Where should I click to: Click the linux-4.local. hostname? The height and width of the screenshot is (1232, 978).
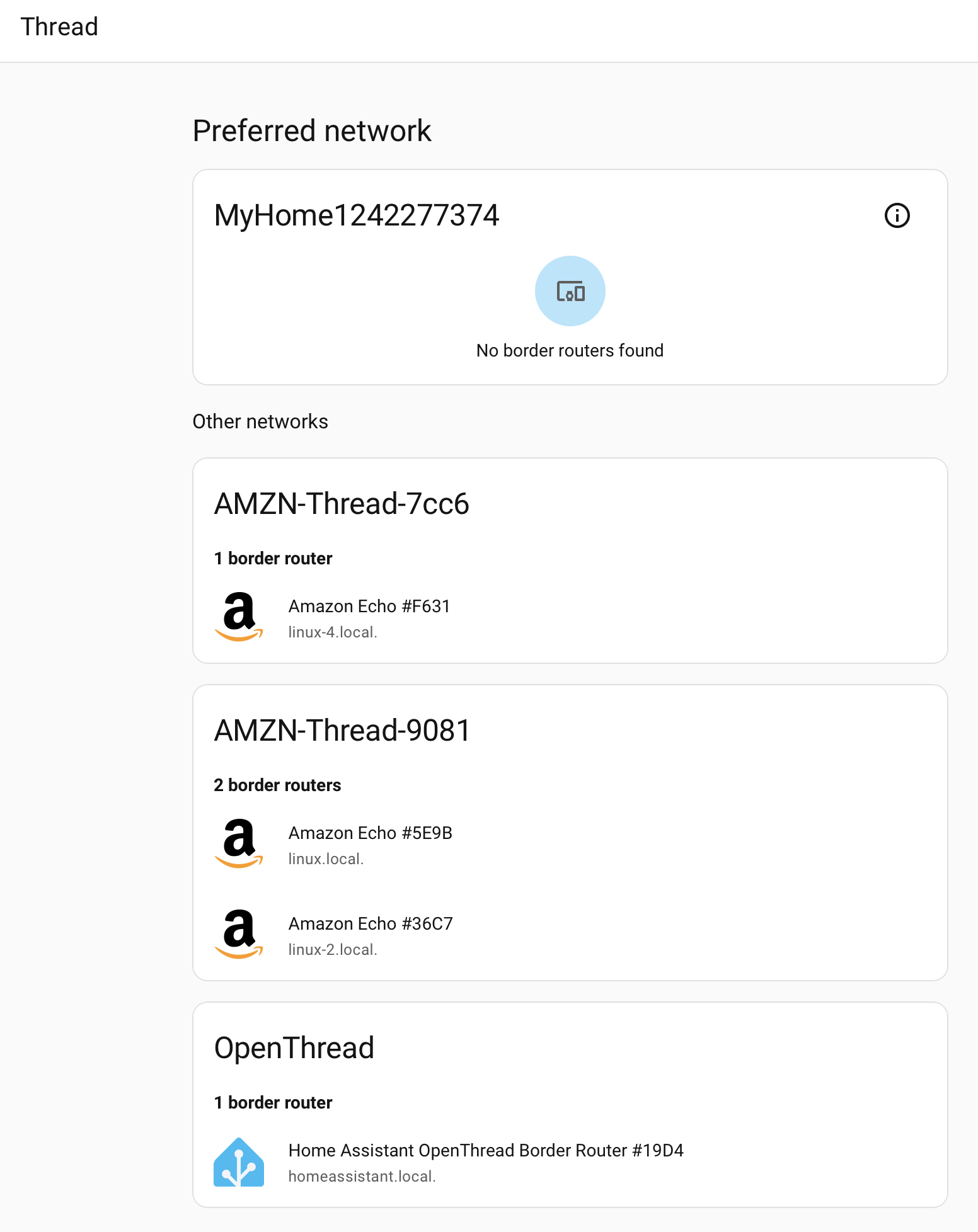[x=333, y=632]
